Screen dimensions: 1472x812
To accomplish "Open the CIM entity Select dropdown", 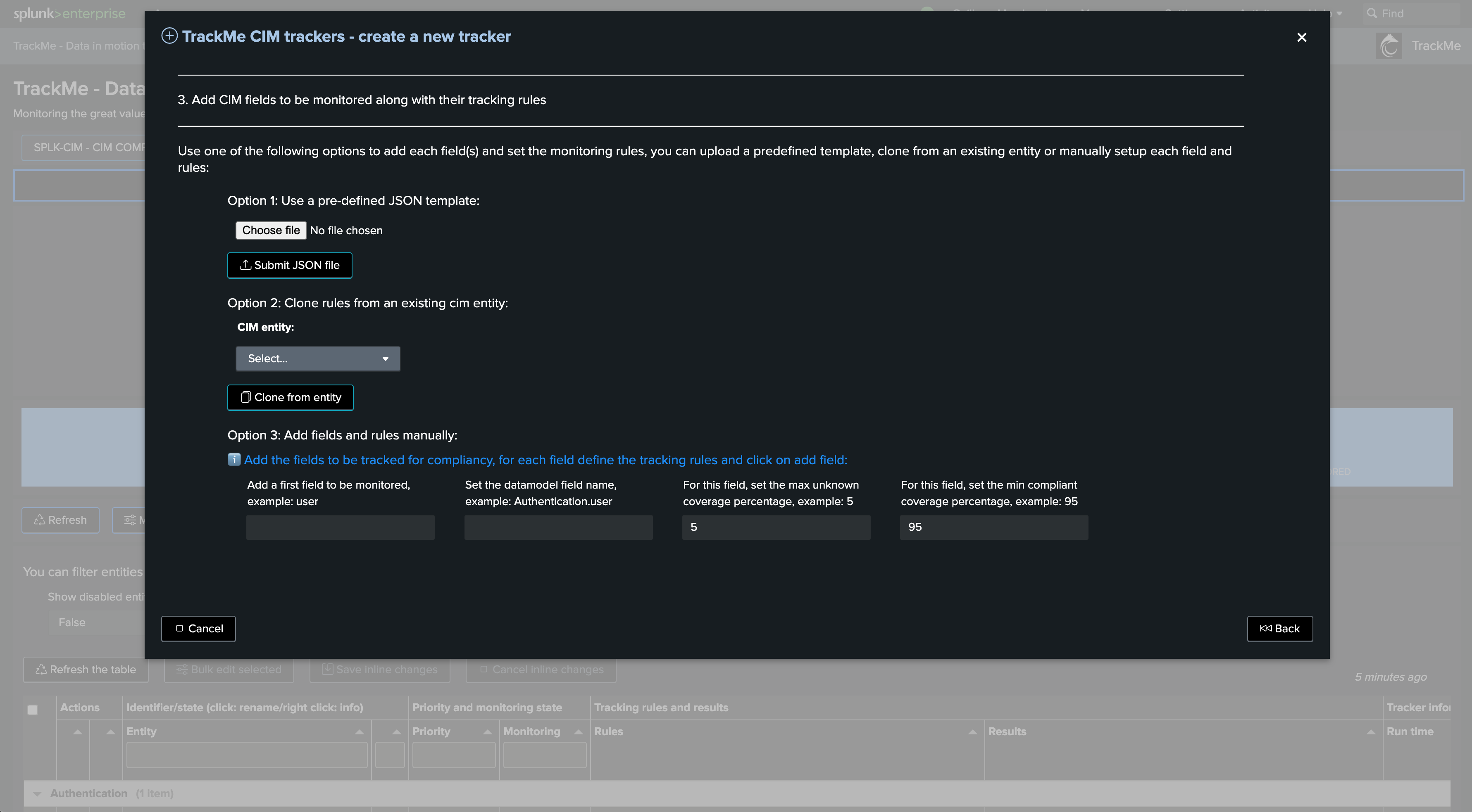I will coord(318,359).
